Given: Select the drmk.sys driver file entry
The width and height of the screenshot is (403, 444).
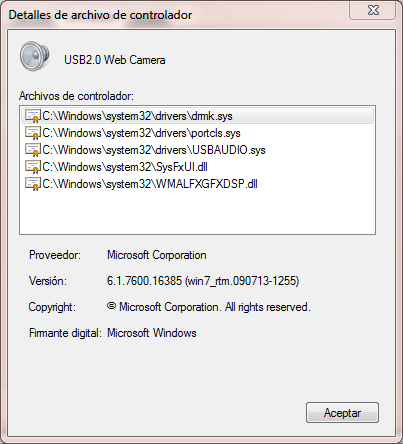Looking at the screenshot, I should (197, 116).
